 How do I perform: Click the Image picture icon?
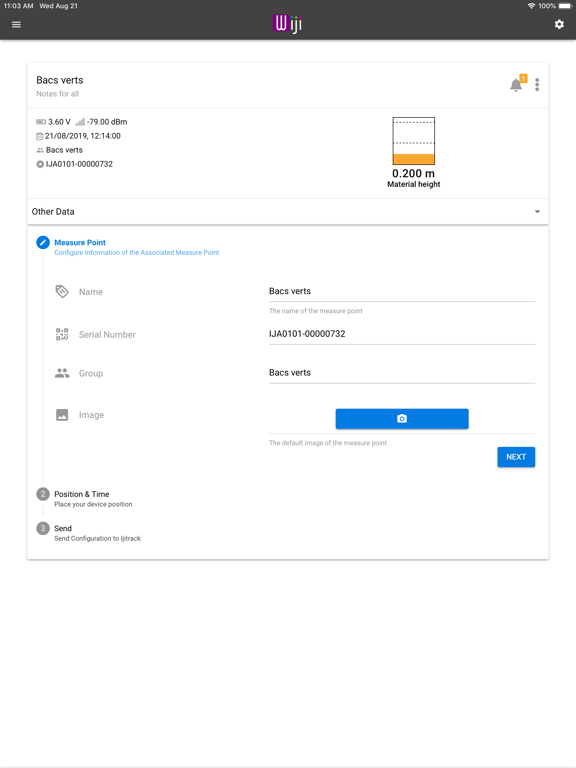[62, 415]
